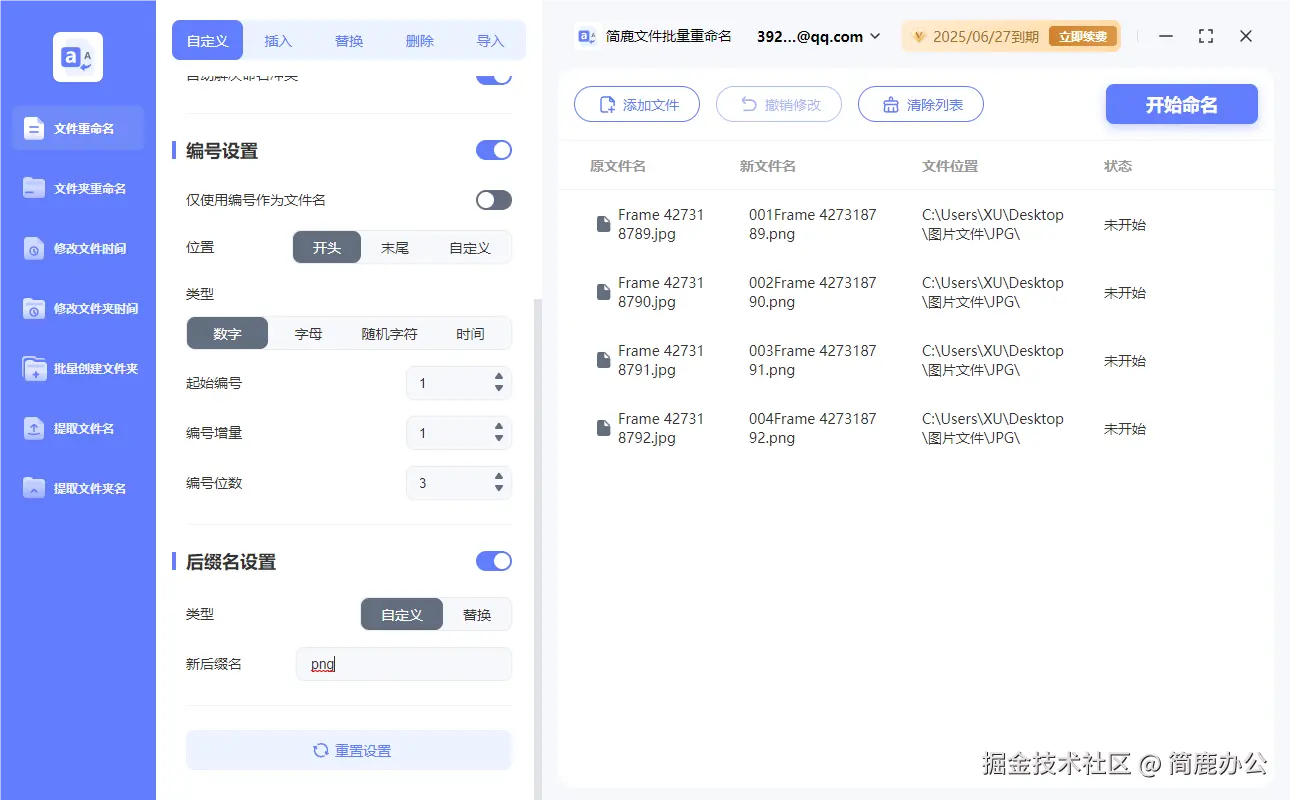Click 未开始 status of Frame 427318790.jpg

click(x=1125, y=293)
